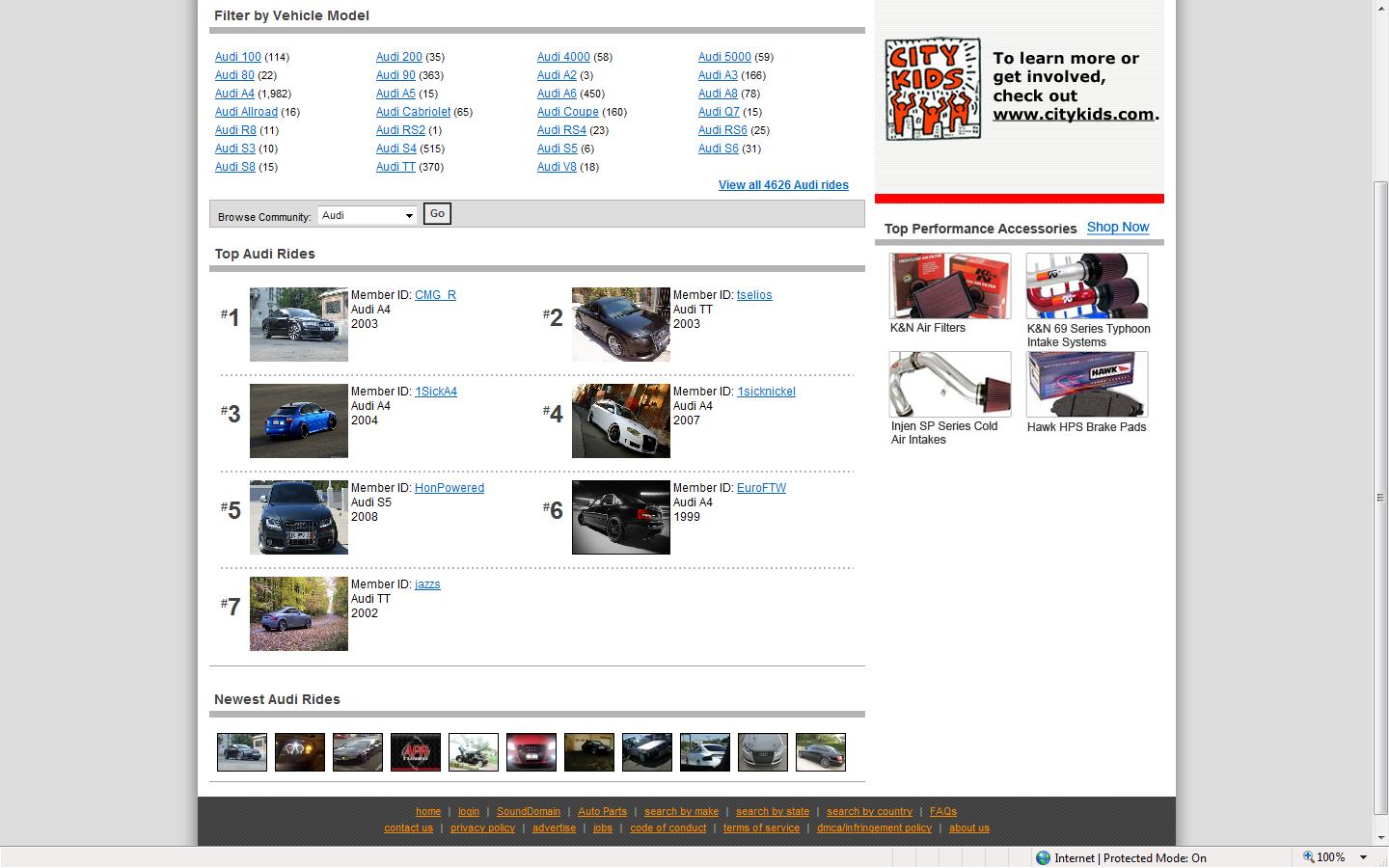Screen dimensions: 1389x868
Task: View the blue Audi A4 by 1SickA4
Action: click(x=298, y=420)
